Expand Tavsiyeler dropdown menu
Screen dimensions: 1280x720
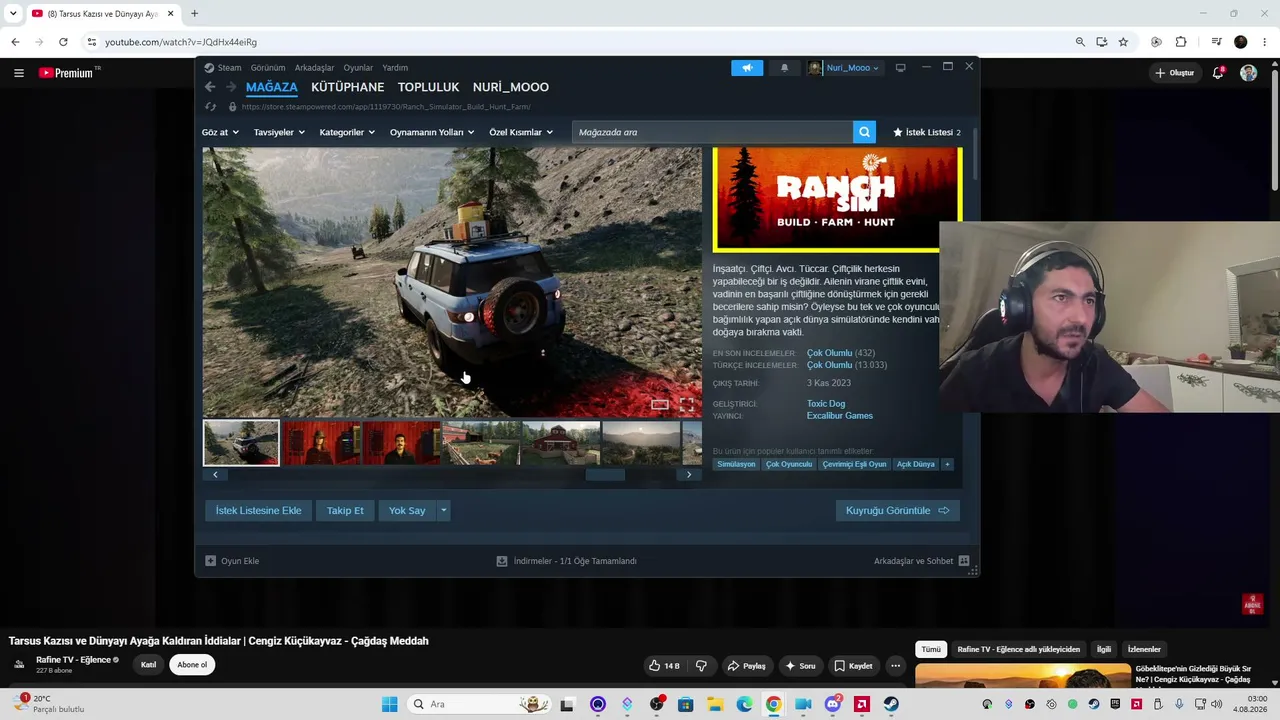click(x=279, y=132)
